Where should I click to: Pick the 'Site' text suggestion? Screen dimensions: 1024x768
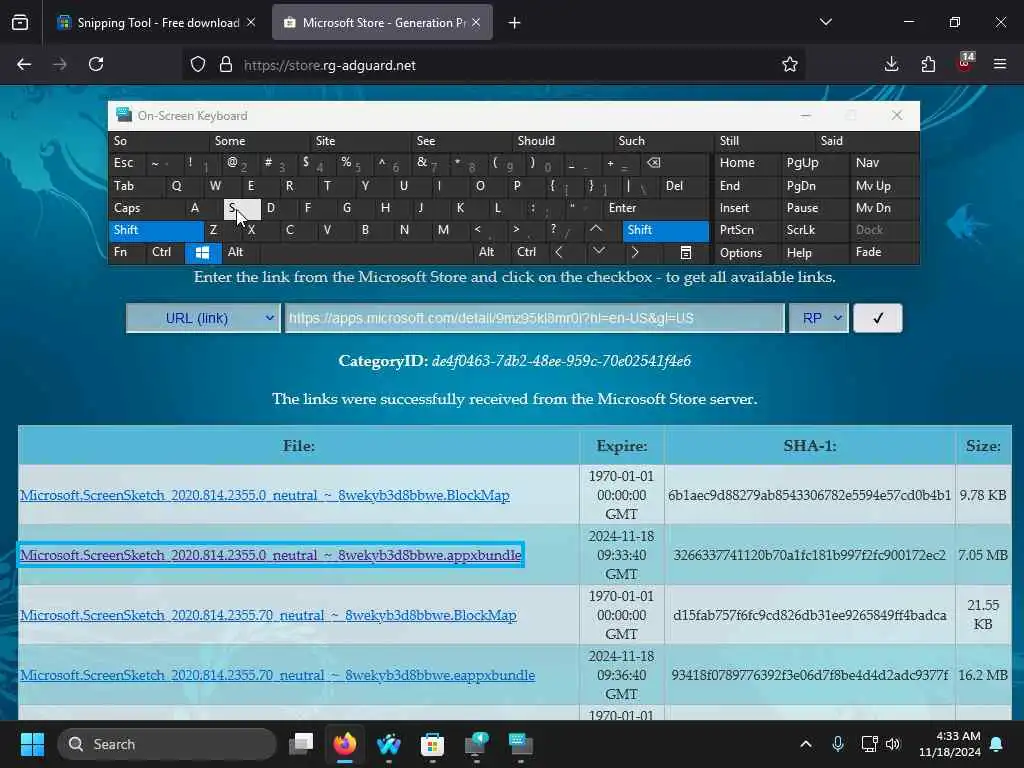click(x=360, y=141)
